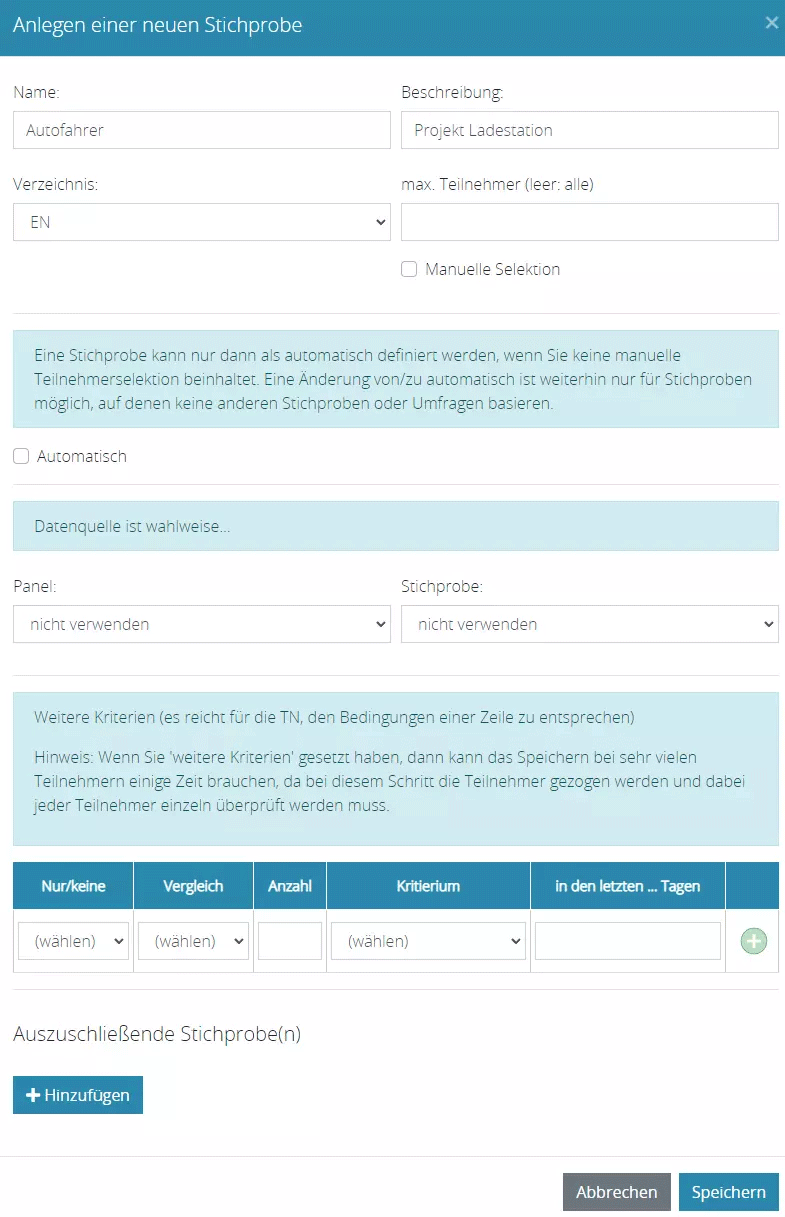Click the Nur/keine column header
The height and width of the screenshot is (1217, 785).
(74, 886)
